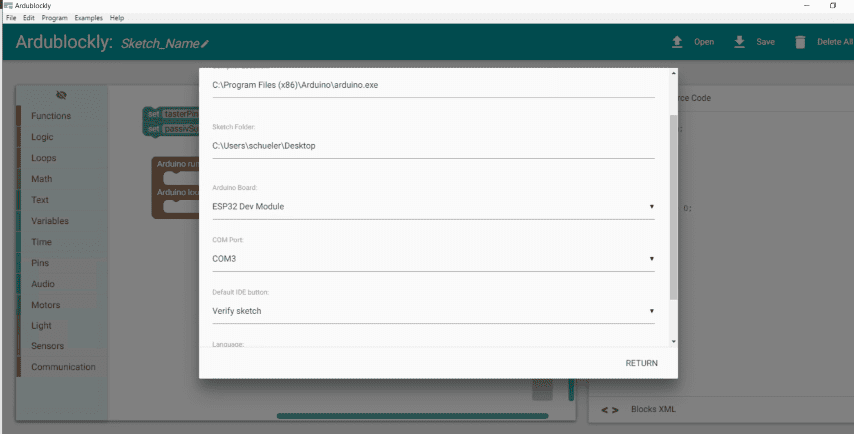
Task: Click the settings dialog scrollbar down arrow
Action: point(673,341)
